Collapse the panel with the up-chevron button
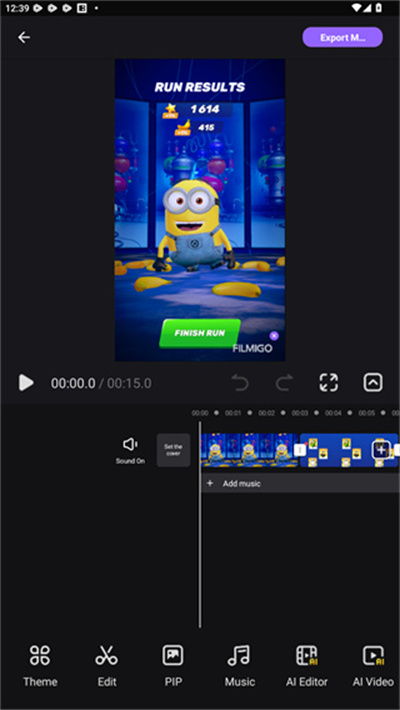 373,383
